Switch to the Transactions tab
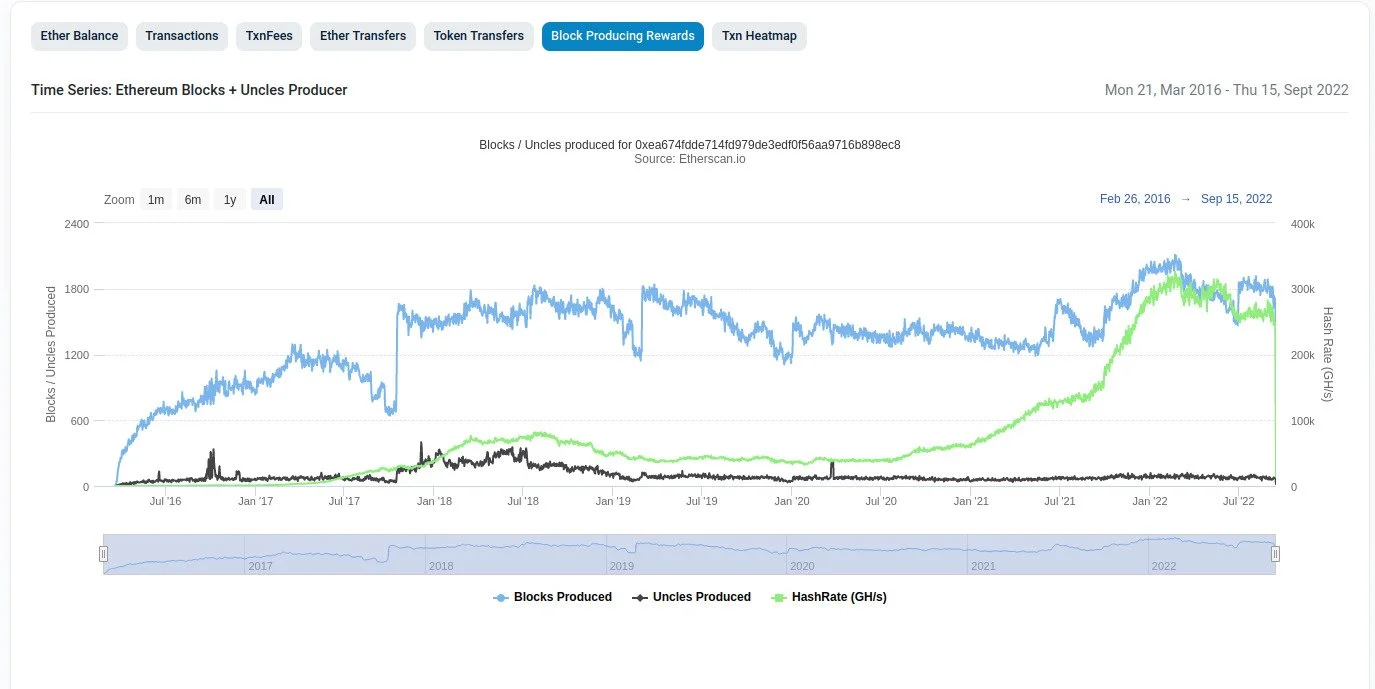Image resolution: width=1375 pixels, height=689 pixels. coord(181,36)
